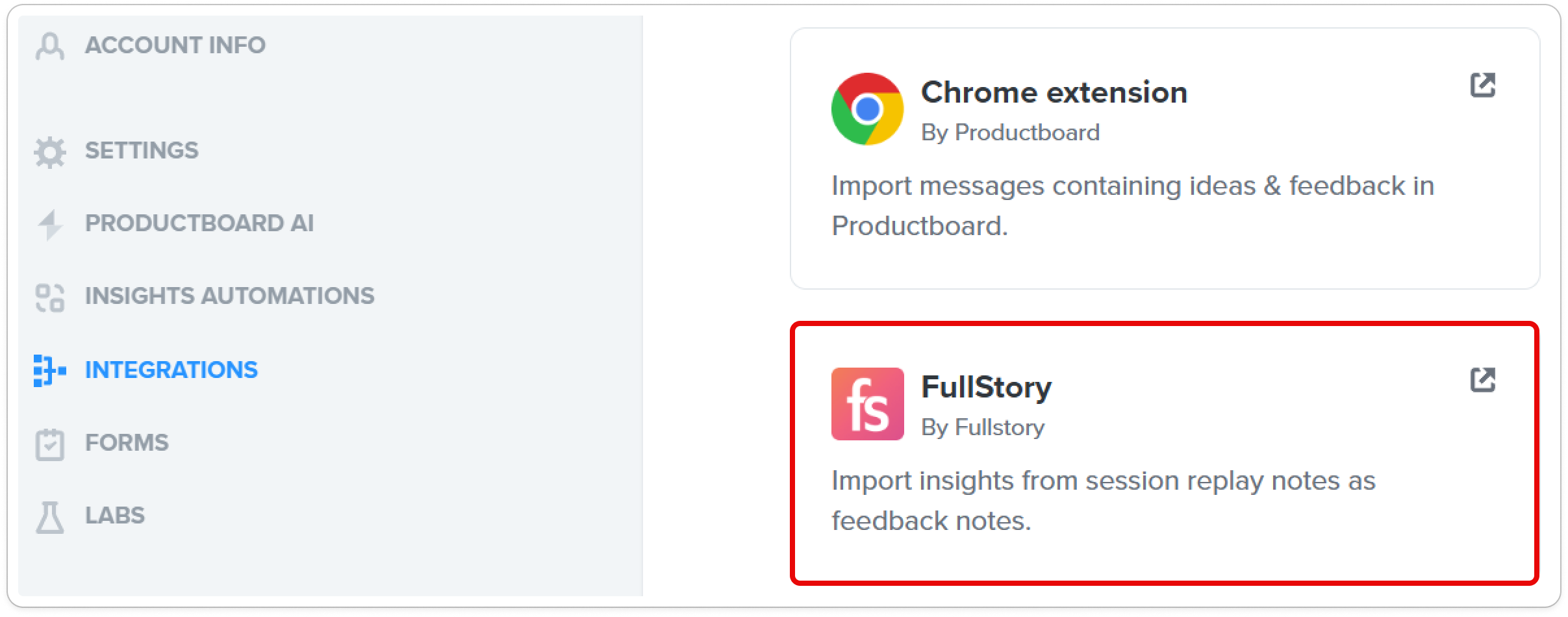Click the Account Info person icon
Viewport: 1568px width, 617px height.
click(50, 47)
